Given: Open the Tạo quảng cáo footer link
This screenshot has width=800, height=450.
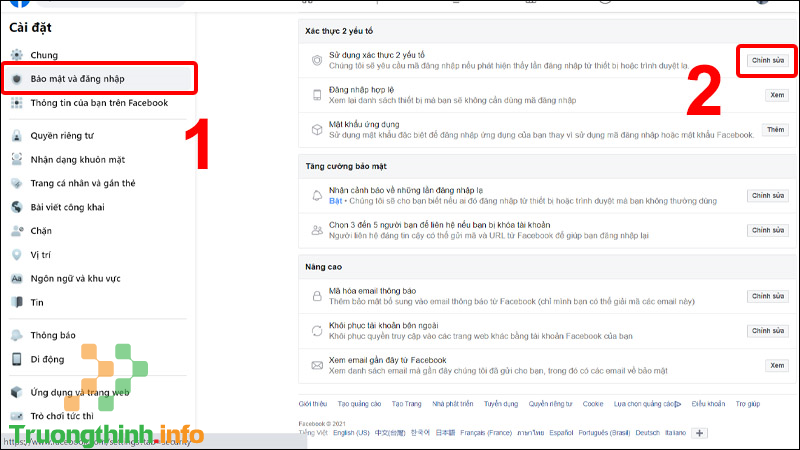Looking at the screenshot, I should tap(359, 404).
